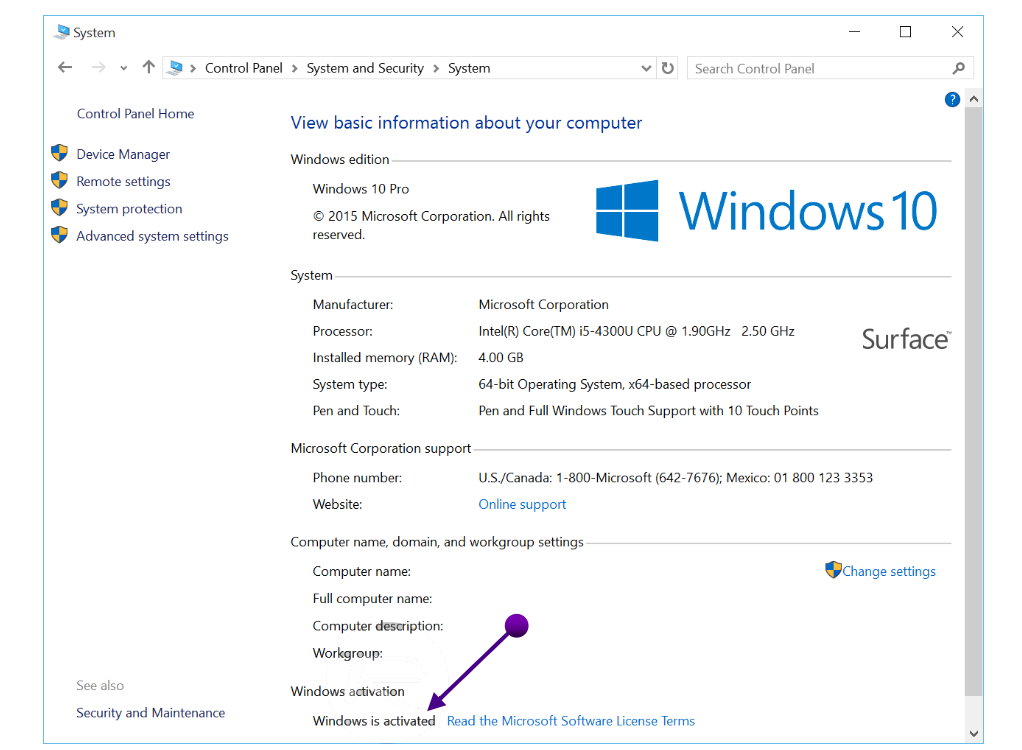
Task: Open System protection
Action: pos(129,209)
